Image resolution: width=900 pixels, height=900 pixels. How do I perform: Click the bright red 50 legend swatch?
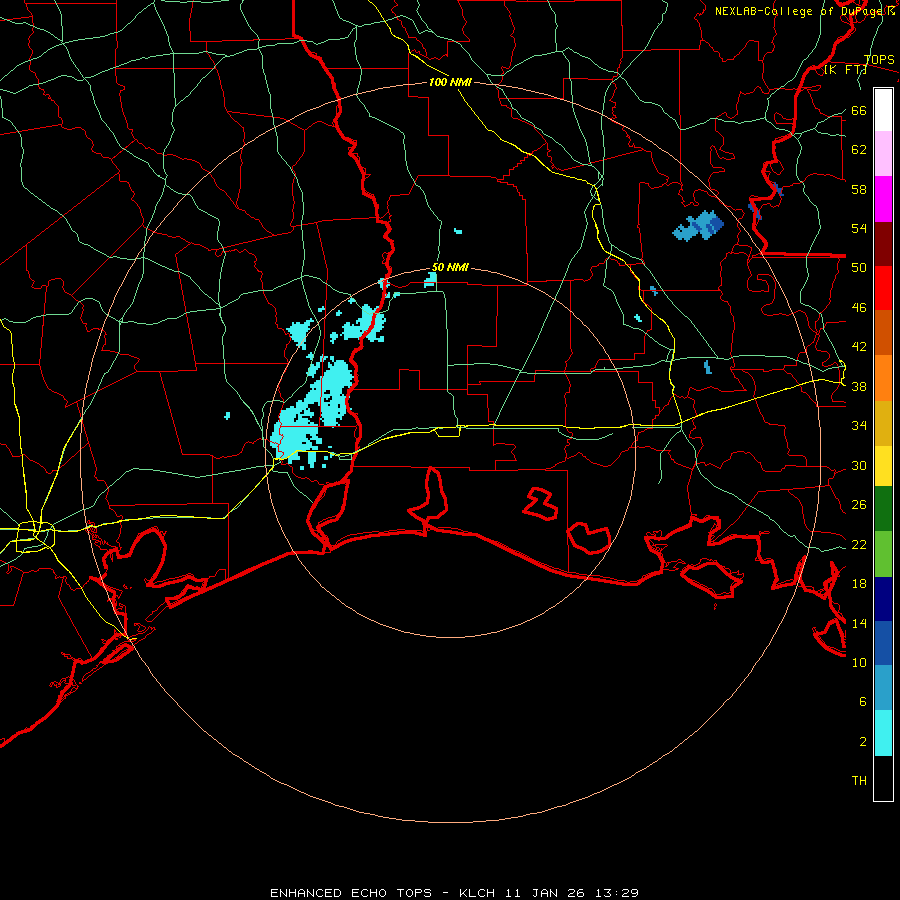coord(883,288)
